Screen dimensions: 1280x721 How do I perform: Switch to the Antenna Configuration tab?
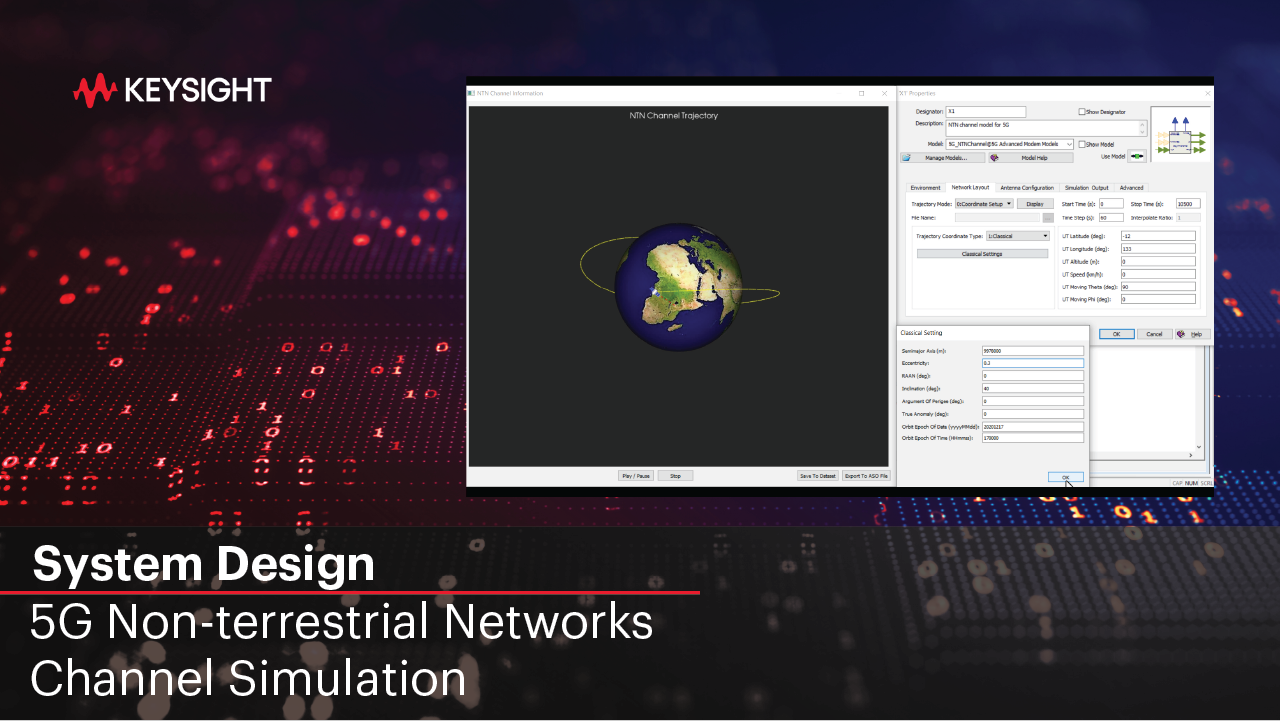pos(1027,188)
